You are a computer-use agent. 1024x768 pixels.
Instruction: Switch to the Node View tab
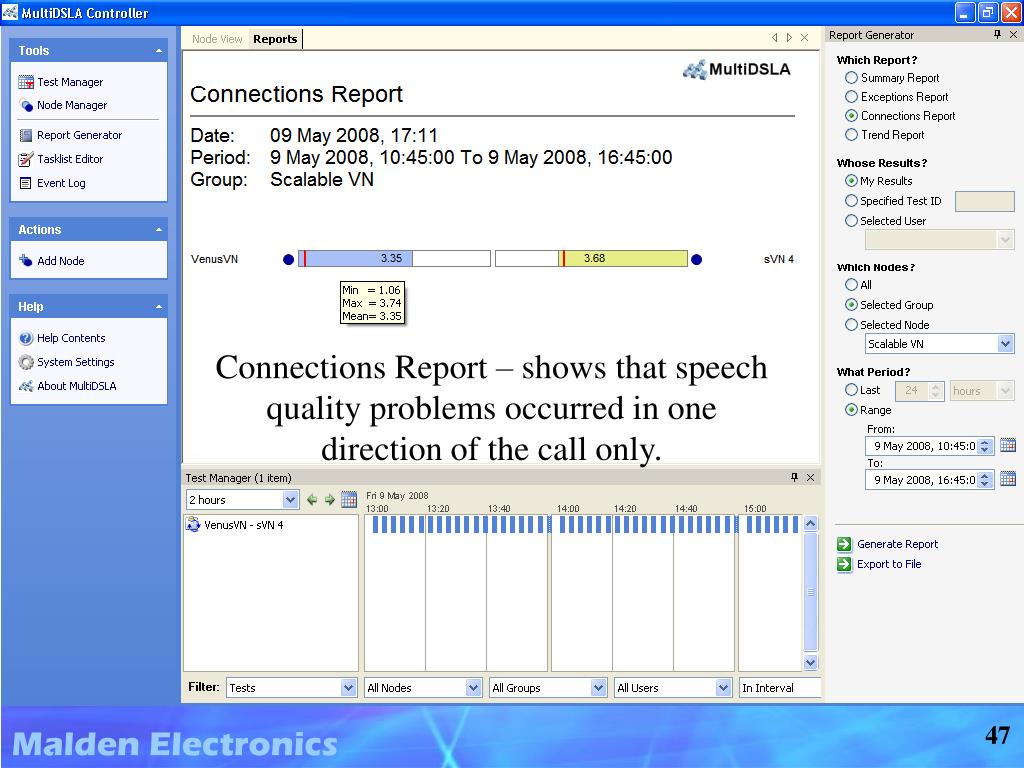point(217,39)
